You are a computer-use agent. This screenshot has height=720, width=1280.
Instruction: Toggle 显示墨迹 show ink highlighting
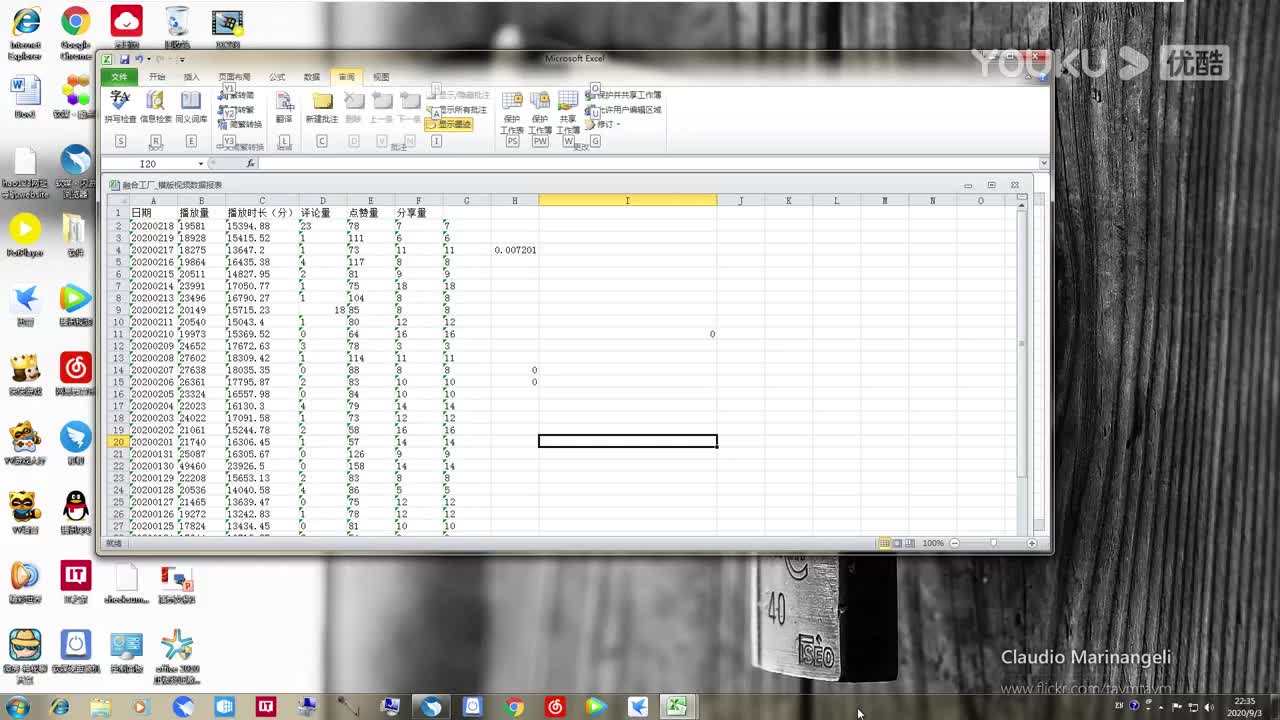coord(449,122)
